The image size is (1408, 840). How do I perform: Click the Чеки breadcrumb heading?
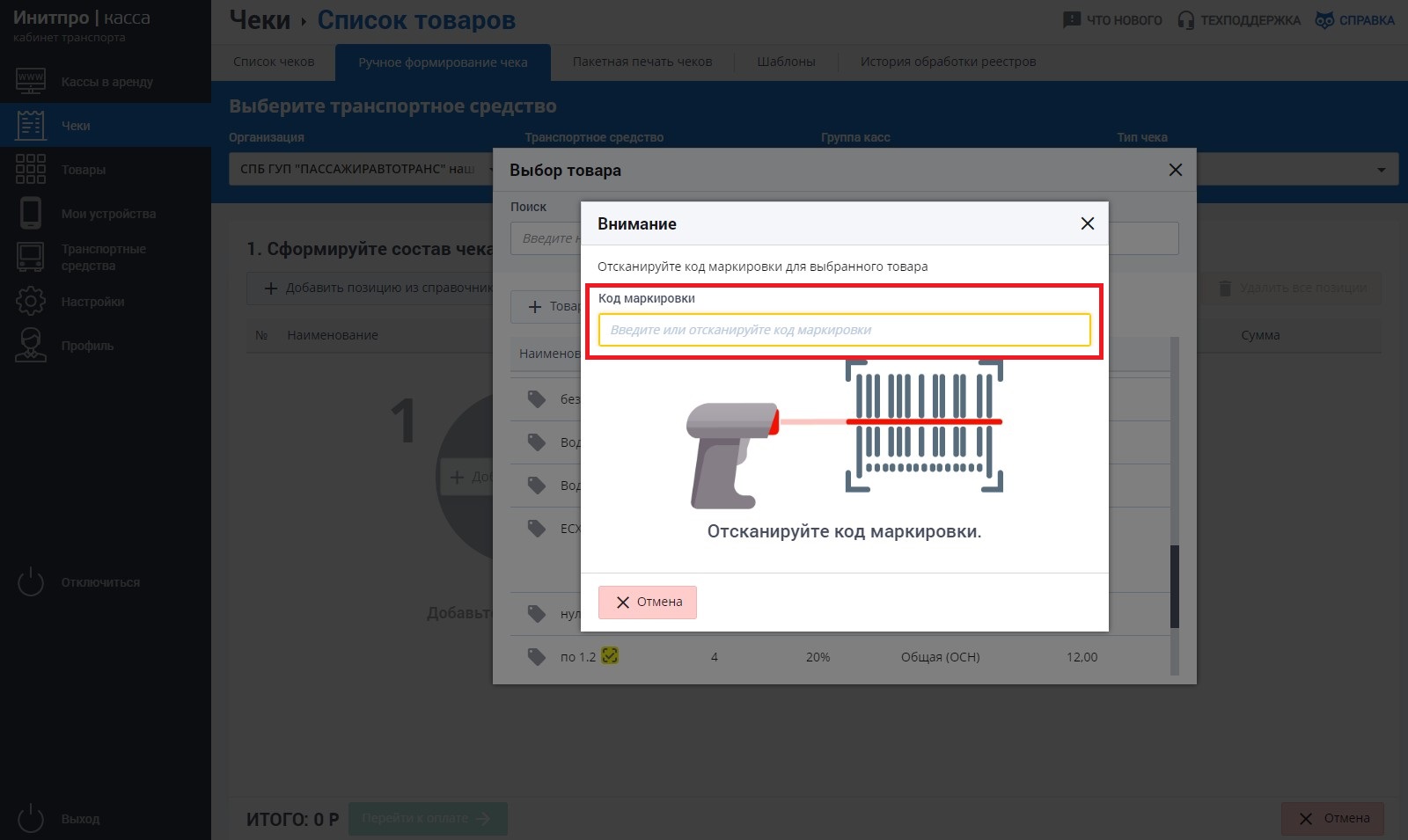260,20
